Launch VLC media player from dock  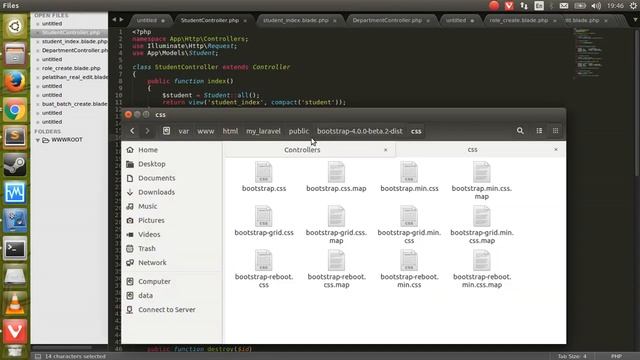pyautogui.click(x=15, y=304)
